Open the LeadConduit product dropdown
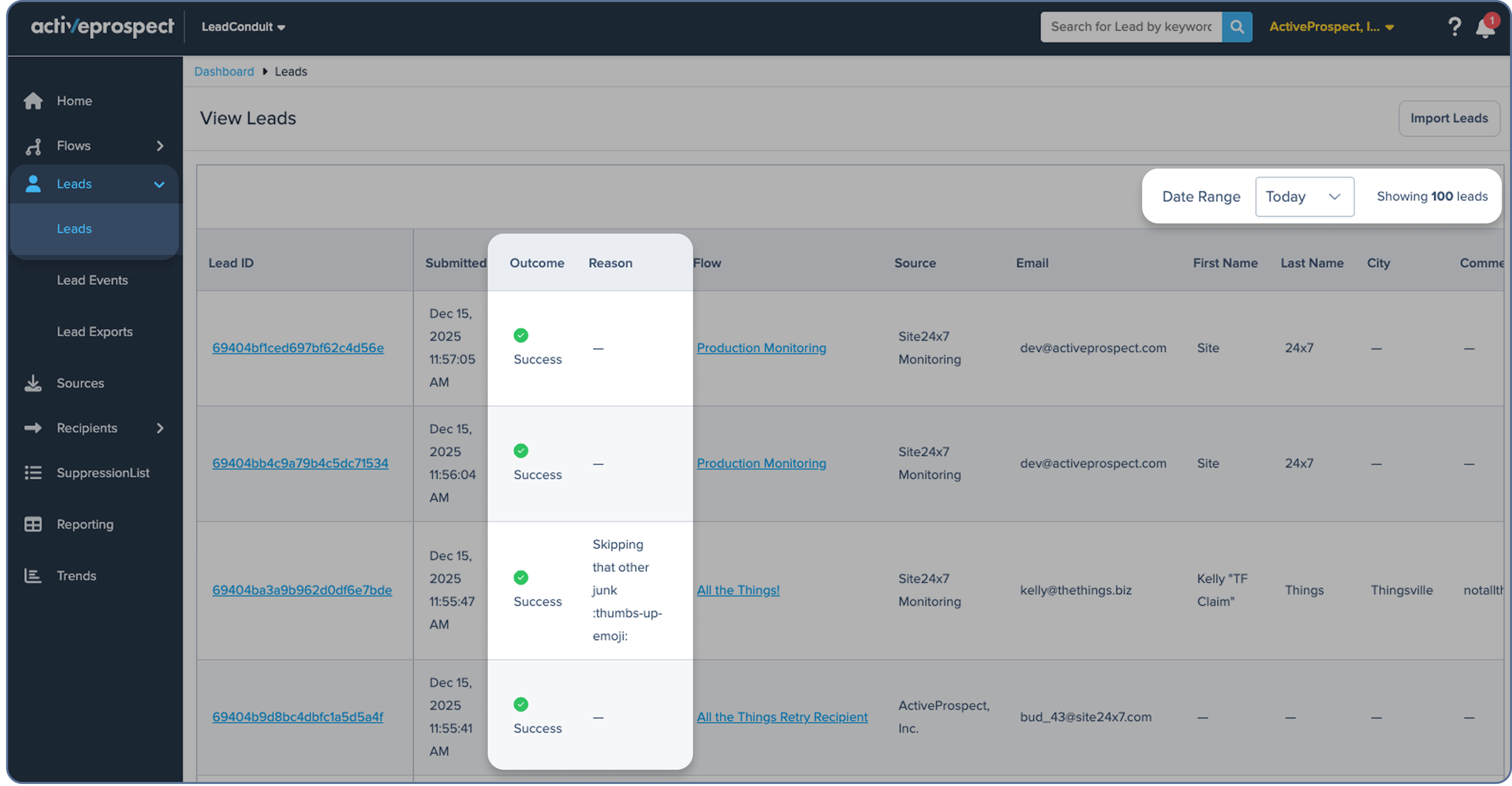Viewport: 1512px width, 786px height. click(243, 27)
